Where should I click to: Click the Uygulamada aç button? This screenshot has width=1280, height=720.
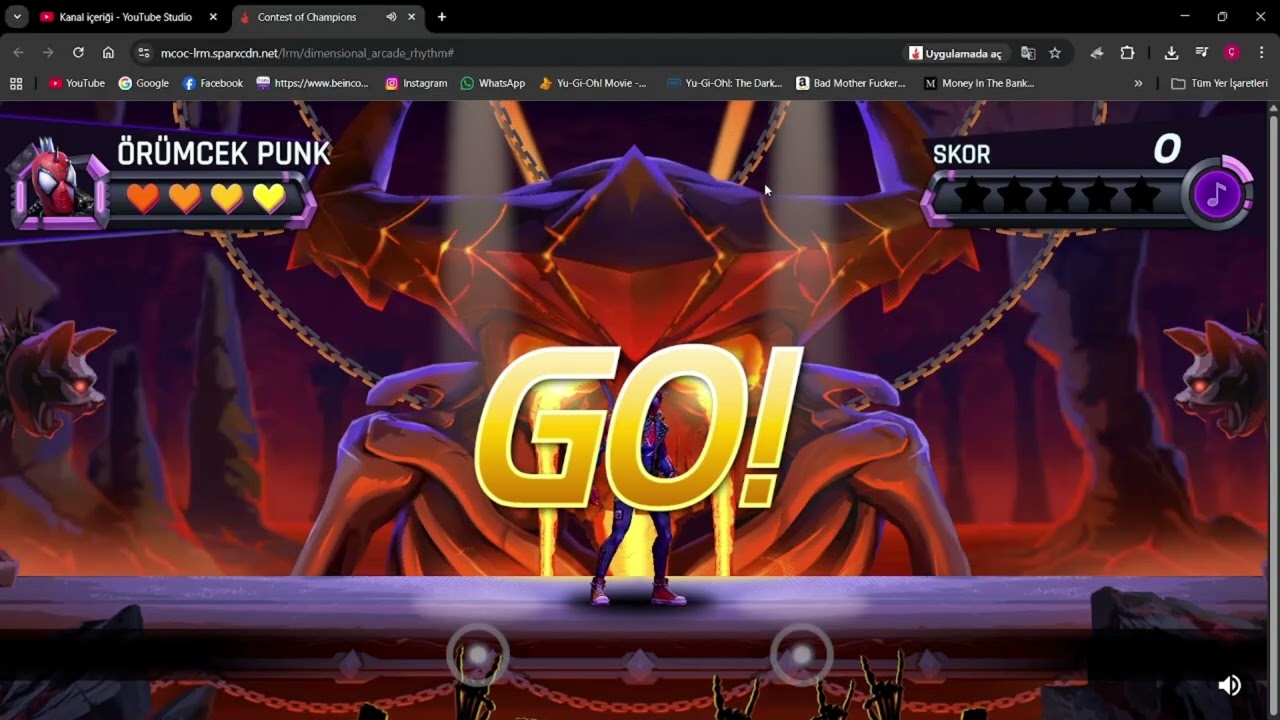coord(956,53)
